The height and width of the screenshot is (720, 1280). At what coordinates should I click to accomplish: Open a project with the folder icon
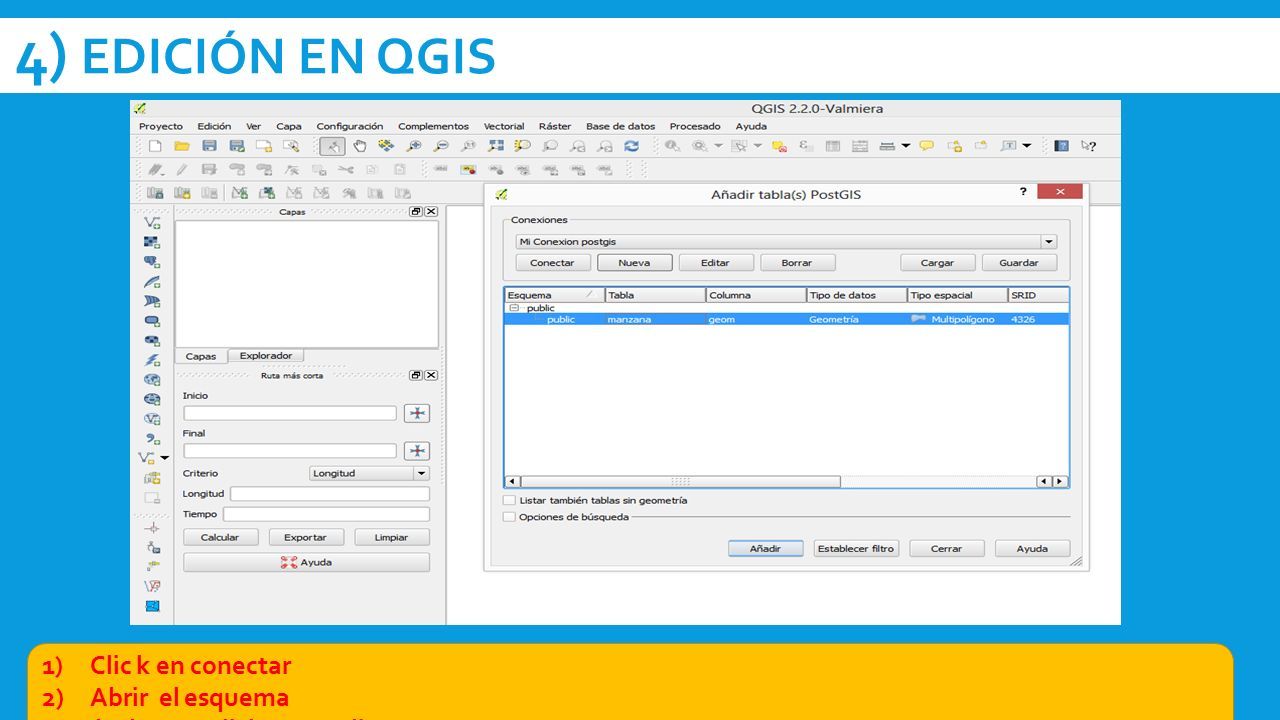[x=182, y=146]
